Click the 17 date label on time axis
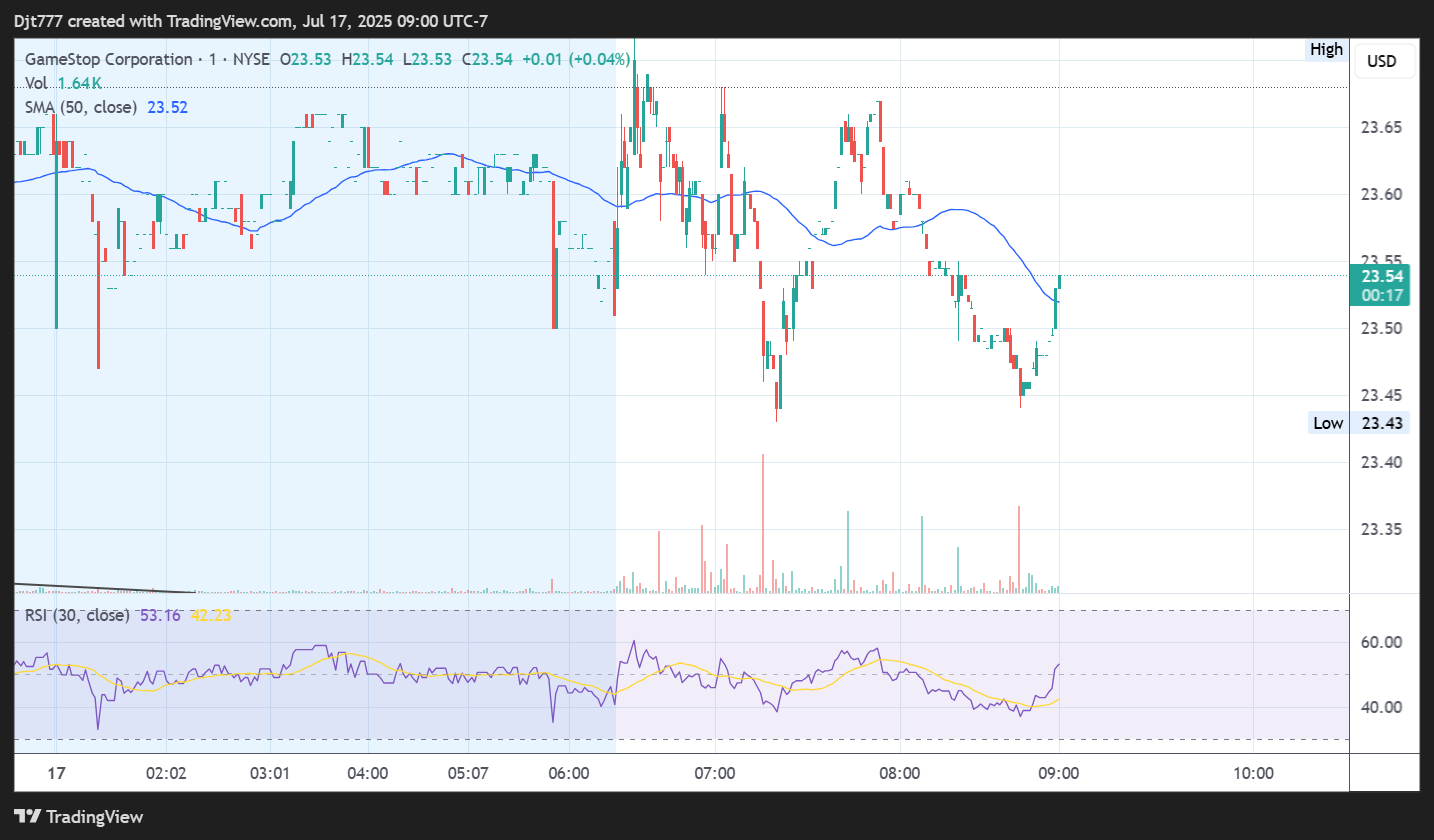 click(57, 774)
